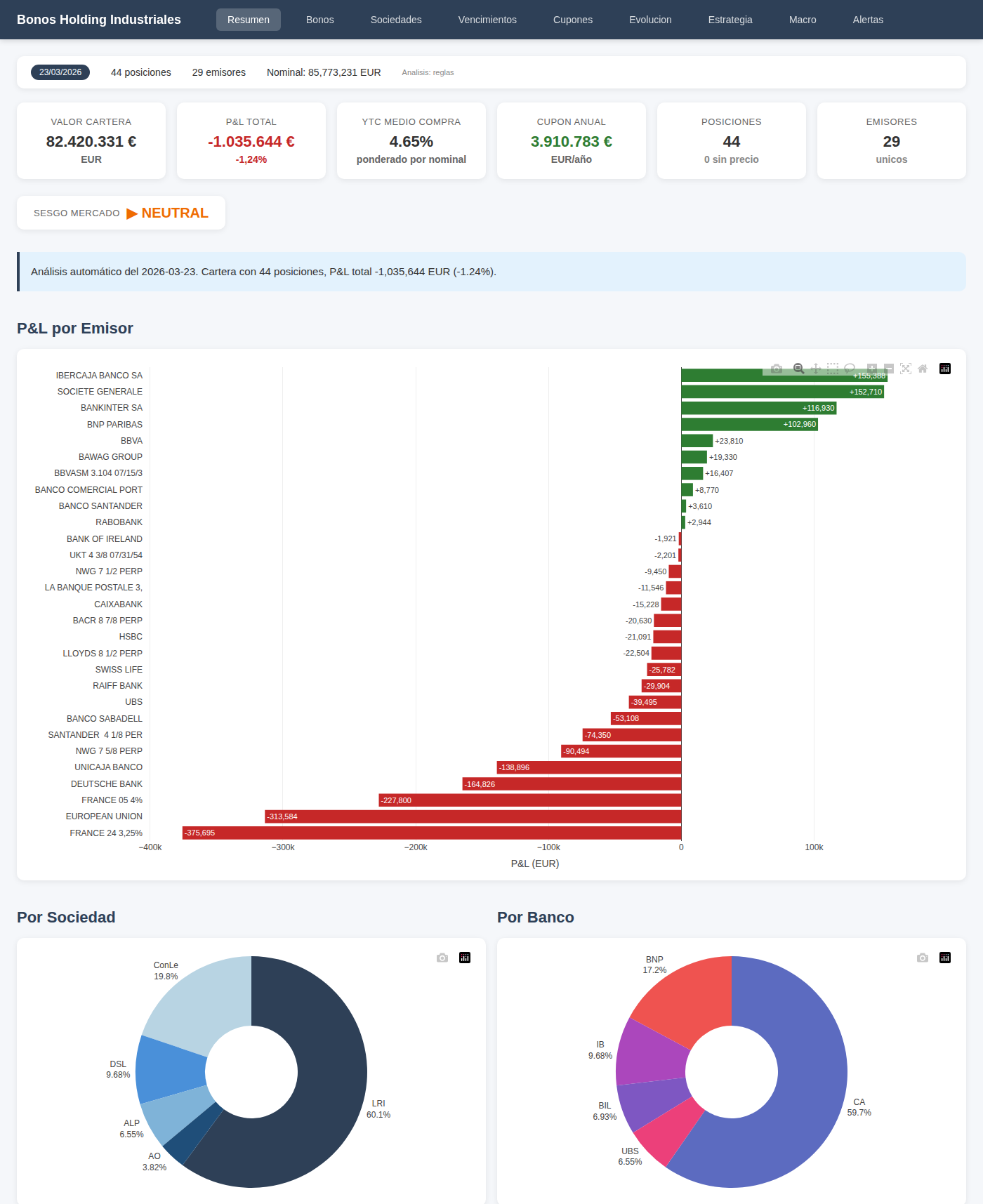Click the Autoscale icon on the P&L chart

coord(906,369)
